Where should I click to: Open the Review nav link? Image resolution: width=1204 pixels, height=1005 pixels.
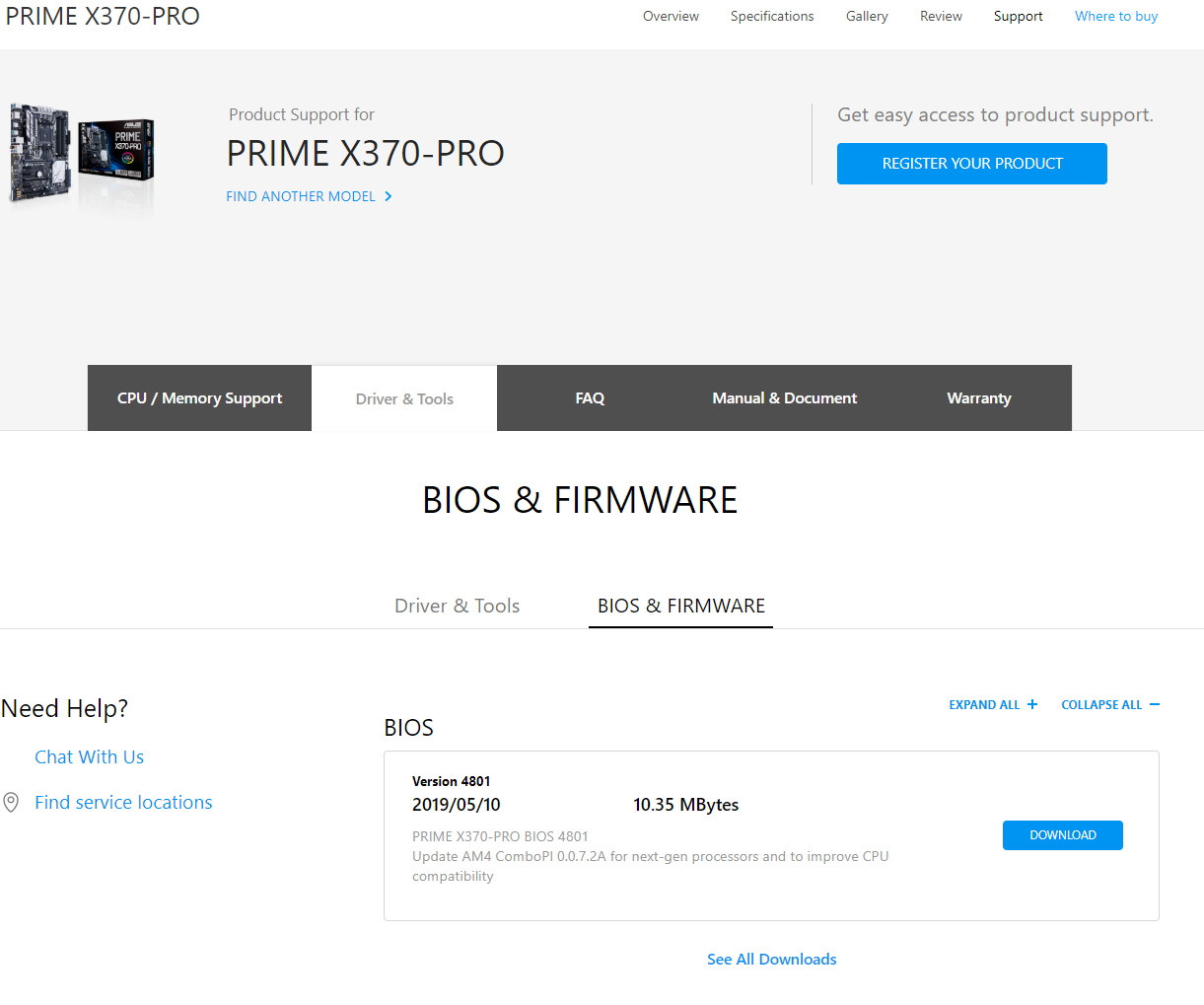941,16
